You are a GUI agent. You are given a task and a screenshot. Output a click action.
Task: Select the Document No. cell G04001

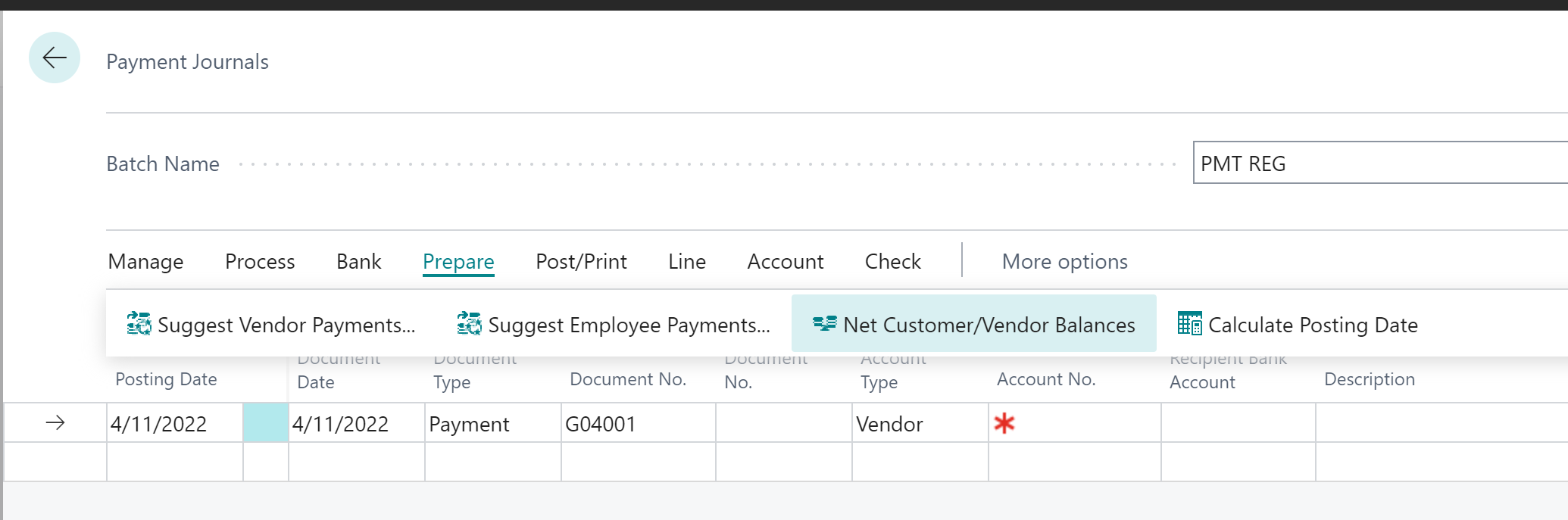[638, 423]
